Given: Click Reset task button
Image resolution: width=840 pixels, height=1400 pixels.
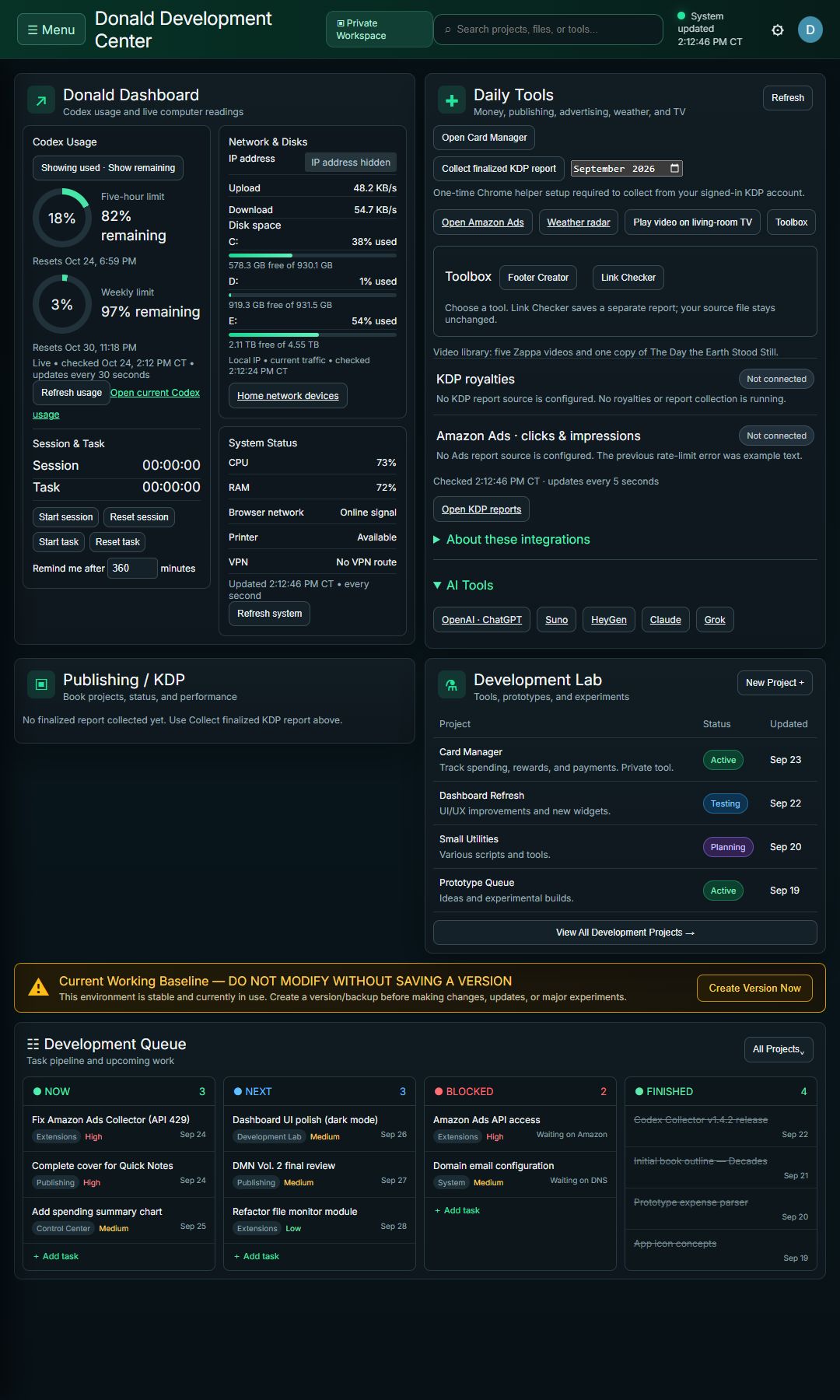Looking at the screenshot, I should (x=117, y=541).
